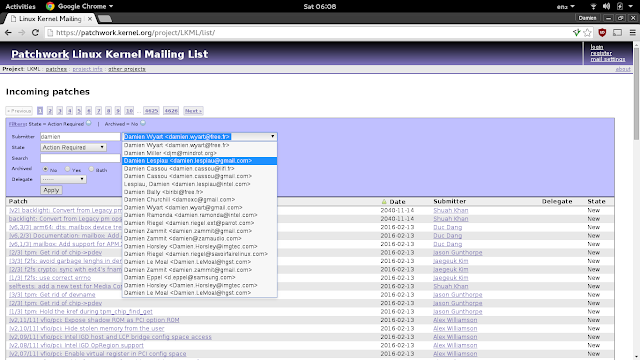Close the Linux Kernel Mailing tab
Screen dimensions: 640x360
coord(90,19)
